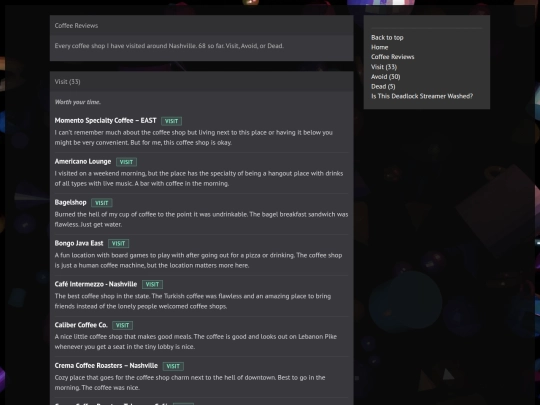Screen dimensions: 540x405
Task: Jump to Visit (33) sidebar link
Action: [384, 67]
